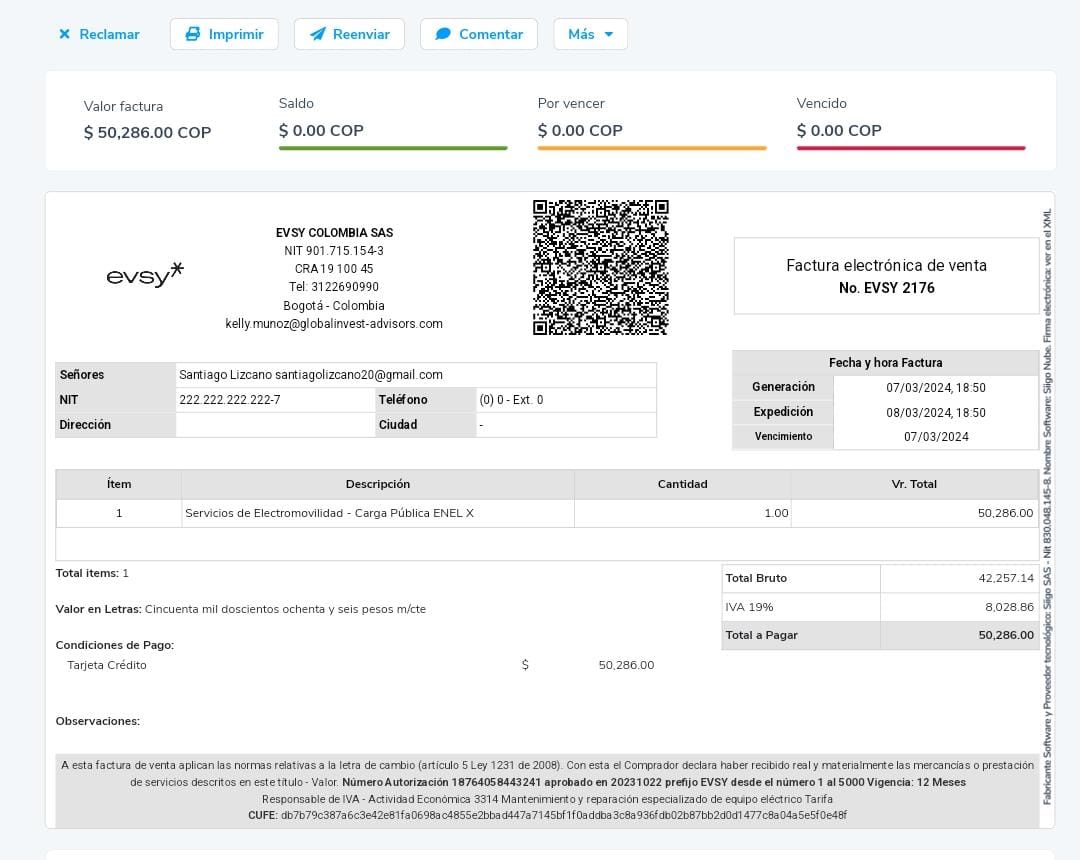Open the Más menu button
Image resolution: width=1080 pixels, height=860 pixels.
coord(590,34)
